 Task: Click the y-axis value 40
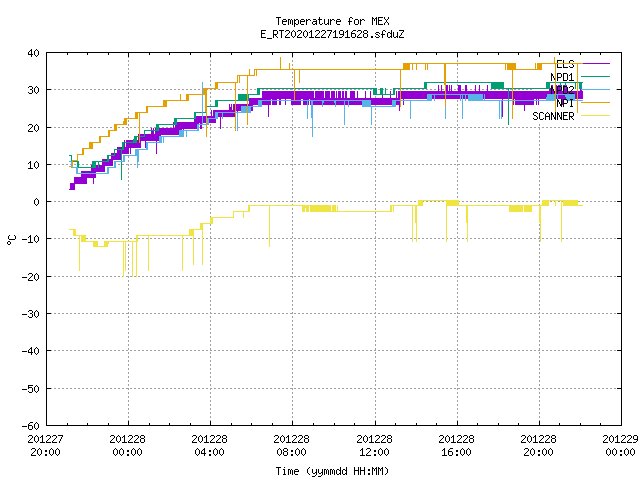pyautogui.click(x=33, y=53)
